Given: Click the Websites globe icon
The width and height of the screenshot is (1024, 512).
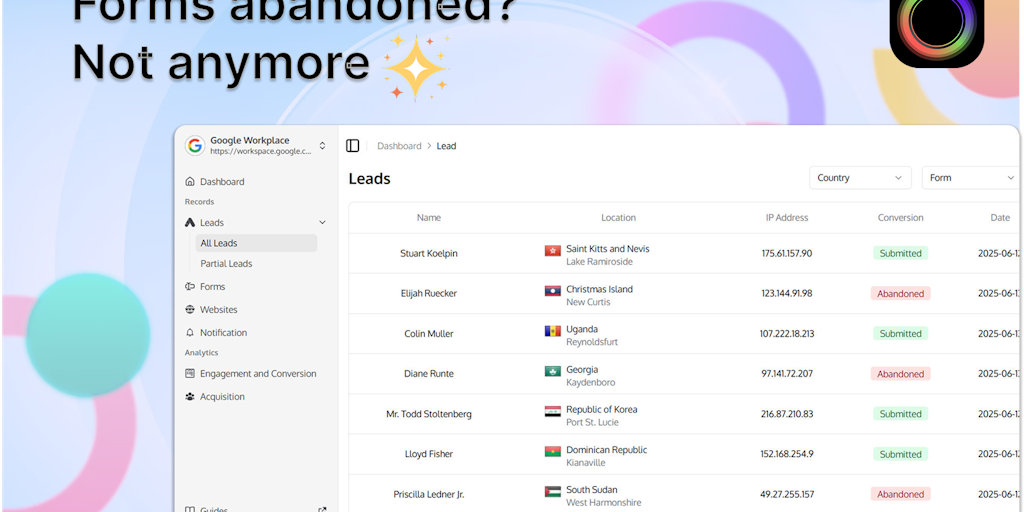Looking at the screenshot, I should pyautogui.click(x=190, y=310).
